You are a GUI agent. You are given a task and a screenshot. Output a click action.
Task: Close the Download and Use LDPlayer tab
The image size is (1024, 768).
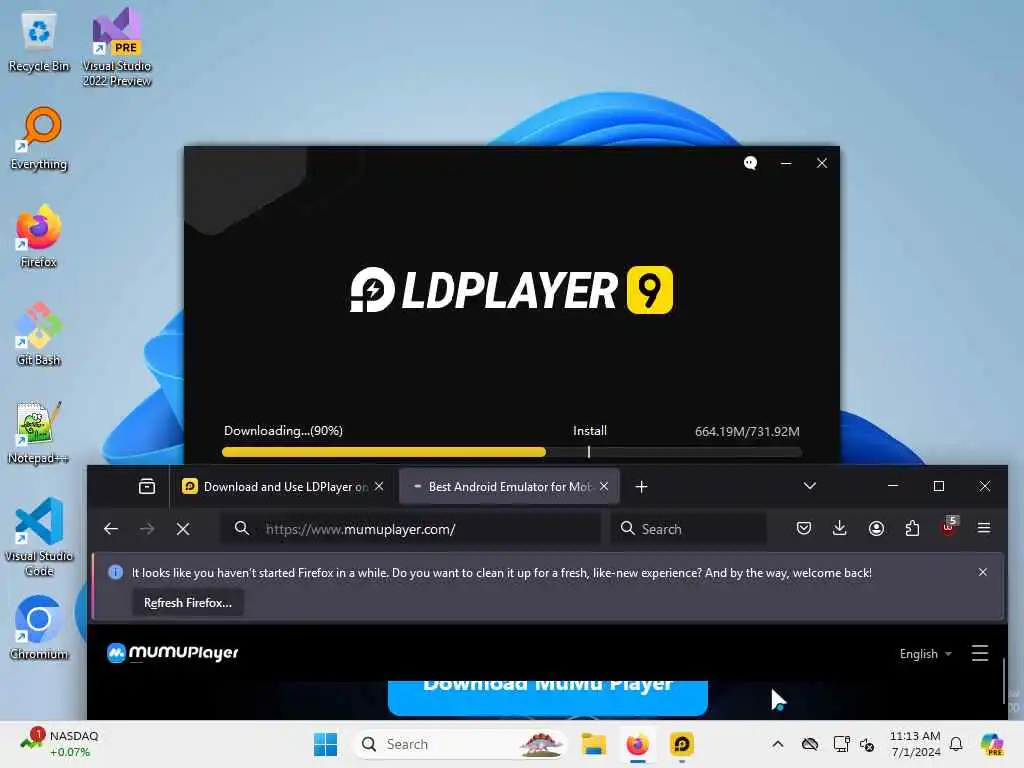coord(379,487)
